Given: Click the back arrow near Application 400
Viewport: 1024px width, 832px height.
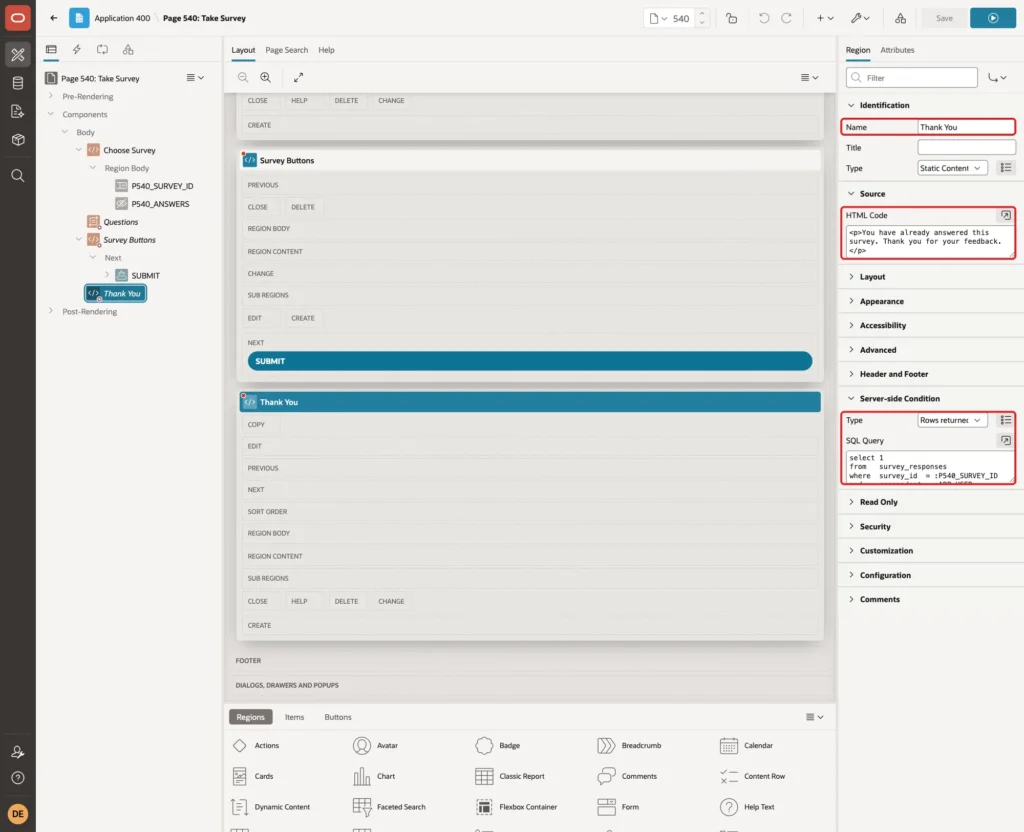Looking at the screenshot, I should [x=54, y=18].
